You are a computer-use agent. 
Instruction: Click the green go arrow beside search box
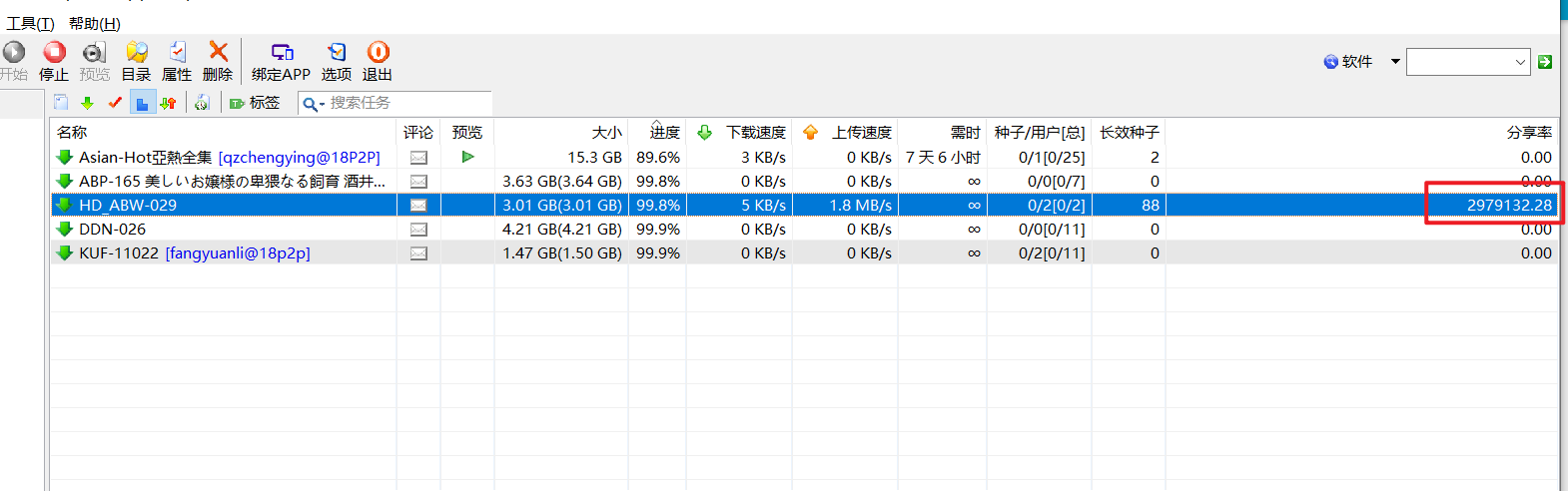(1545, 62)
